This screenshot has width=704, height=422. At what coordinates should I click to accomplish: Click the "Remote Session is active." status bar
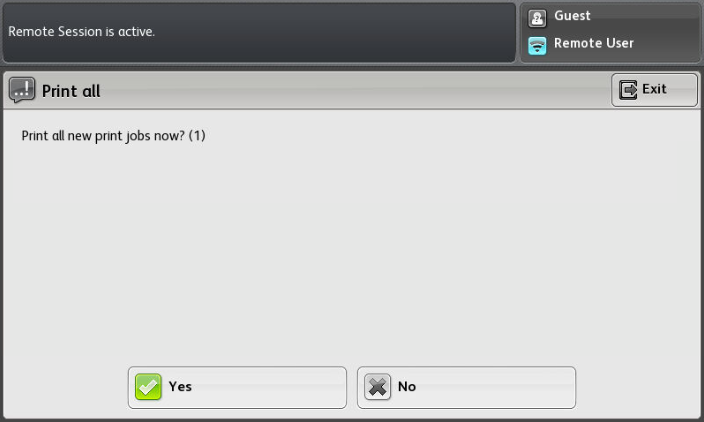pyautogui.click(x=259, y=32)
